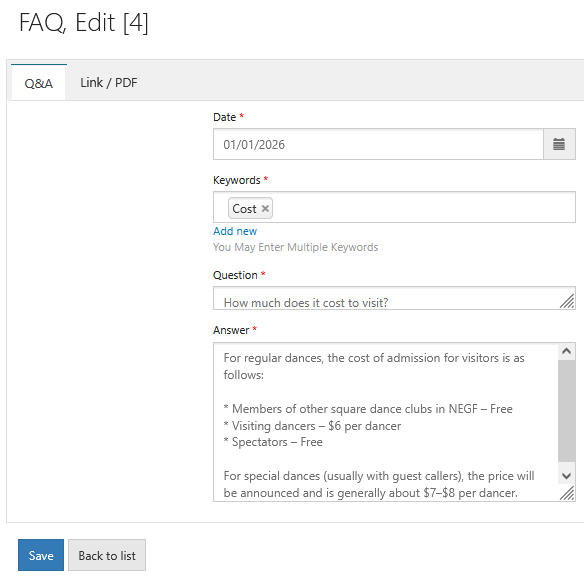The width and height of the screenshot is (584, 577).
Task: Click the 'Visiting dancers – $6 per dancer' line
Action: coord(312,426)
